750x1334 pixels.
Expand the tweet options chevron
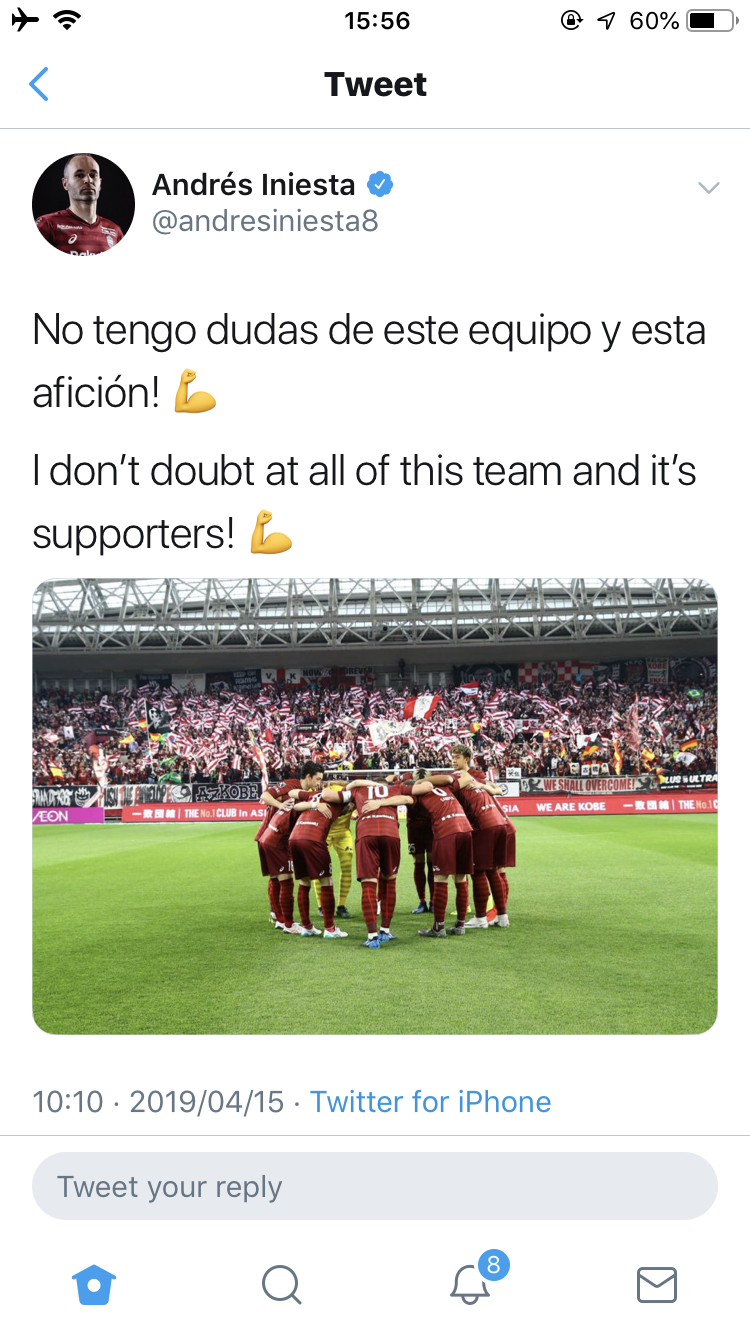pyautogui.click(x=708, y=187)
